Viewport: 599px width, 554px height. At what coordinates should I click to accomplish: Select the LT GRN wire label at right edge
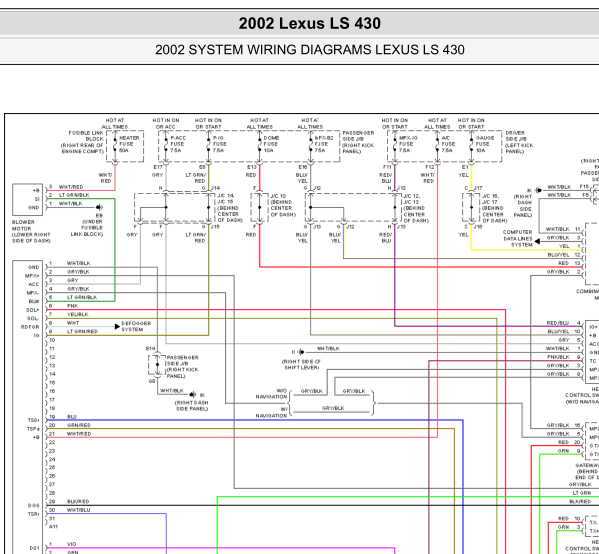[582, 493]
